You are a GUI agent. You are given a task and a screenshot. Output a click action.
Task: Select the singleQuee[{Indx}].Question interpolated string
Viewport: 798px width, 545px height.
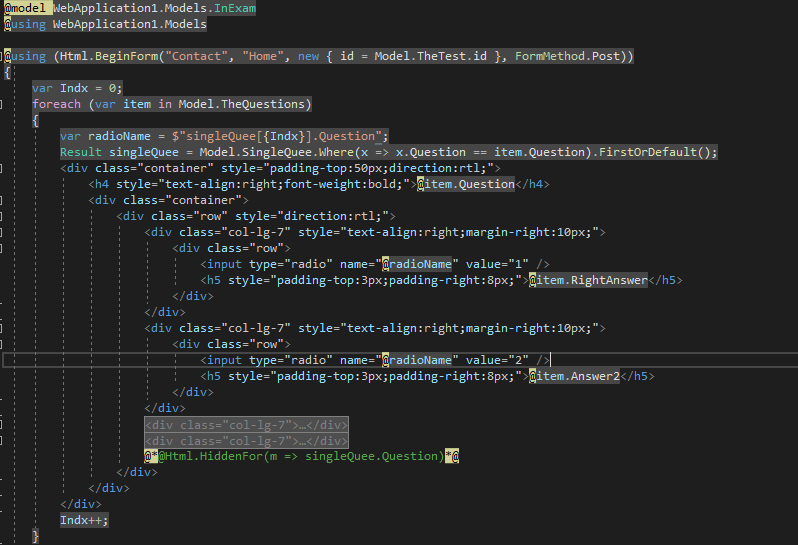(277, 136)
